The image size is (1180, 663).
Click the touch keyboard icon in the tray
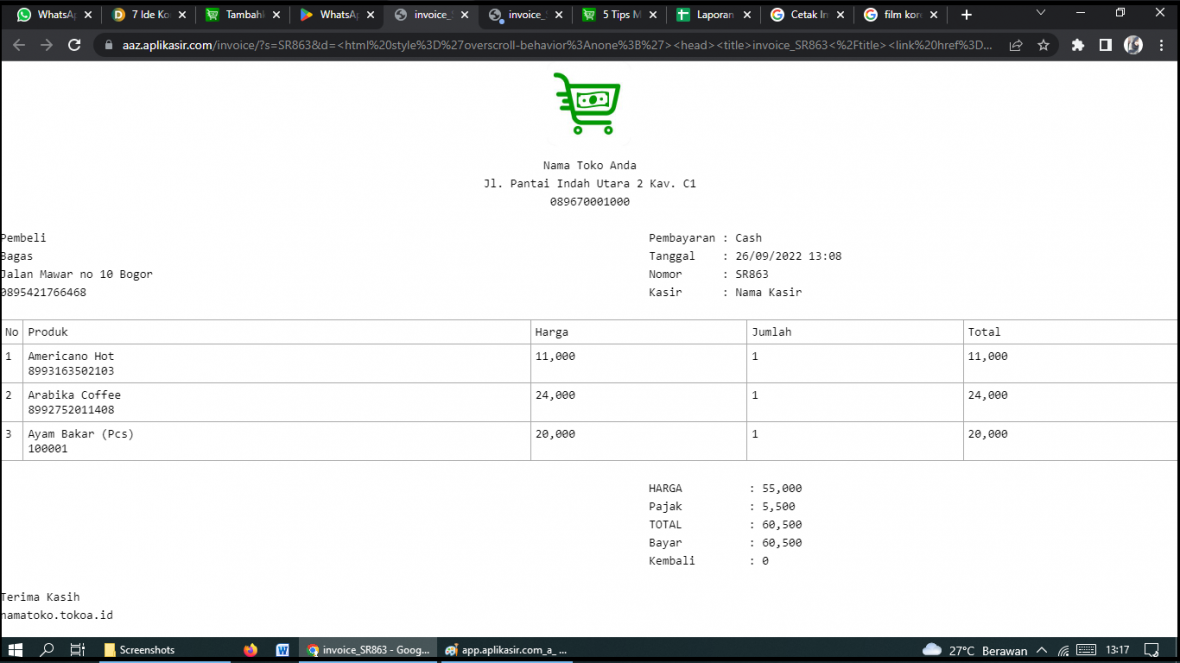(x=1086, y=649)
